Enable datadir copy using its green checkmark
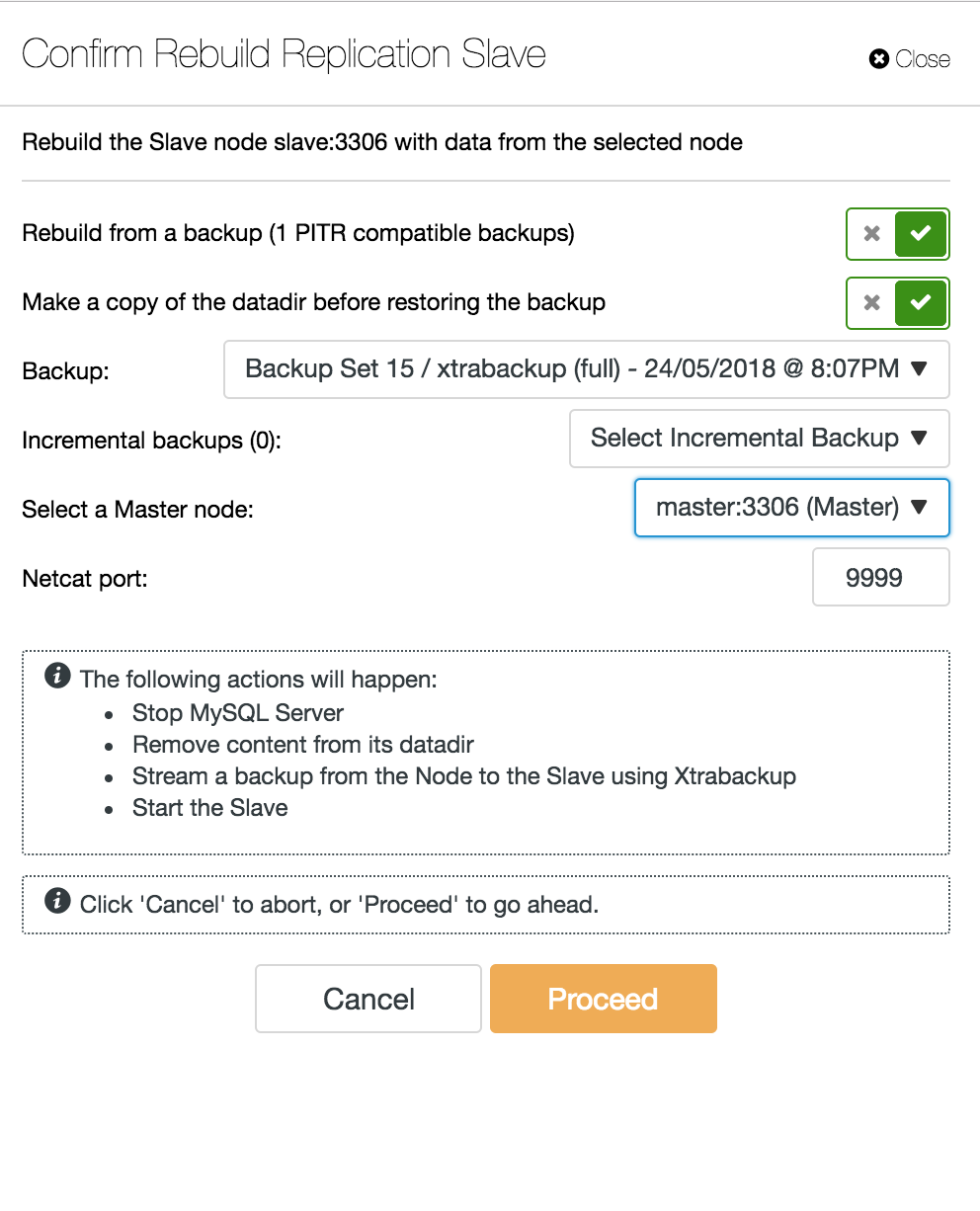 (x=921, y=303)
